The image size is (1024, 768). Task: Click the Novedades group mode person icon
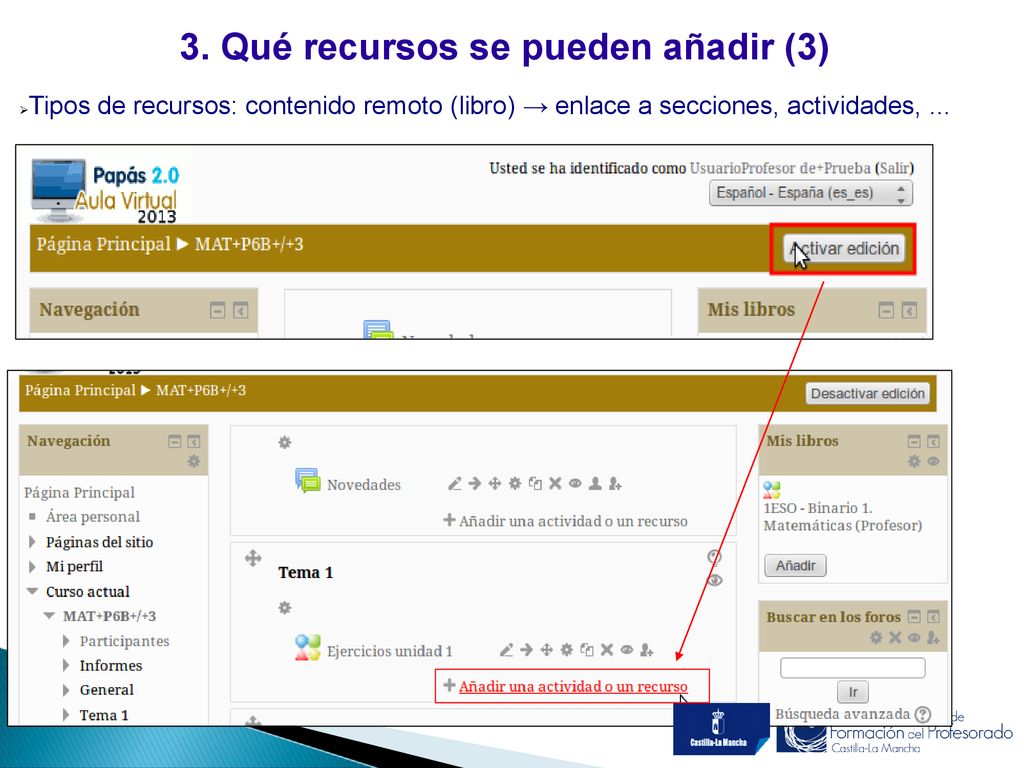pos(595,483)
